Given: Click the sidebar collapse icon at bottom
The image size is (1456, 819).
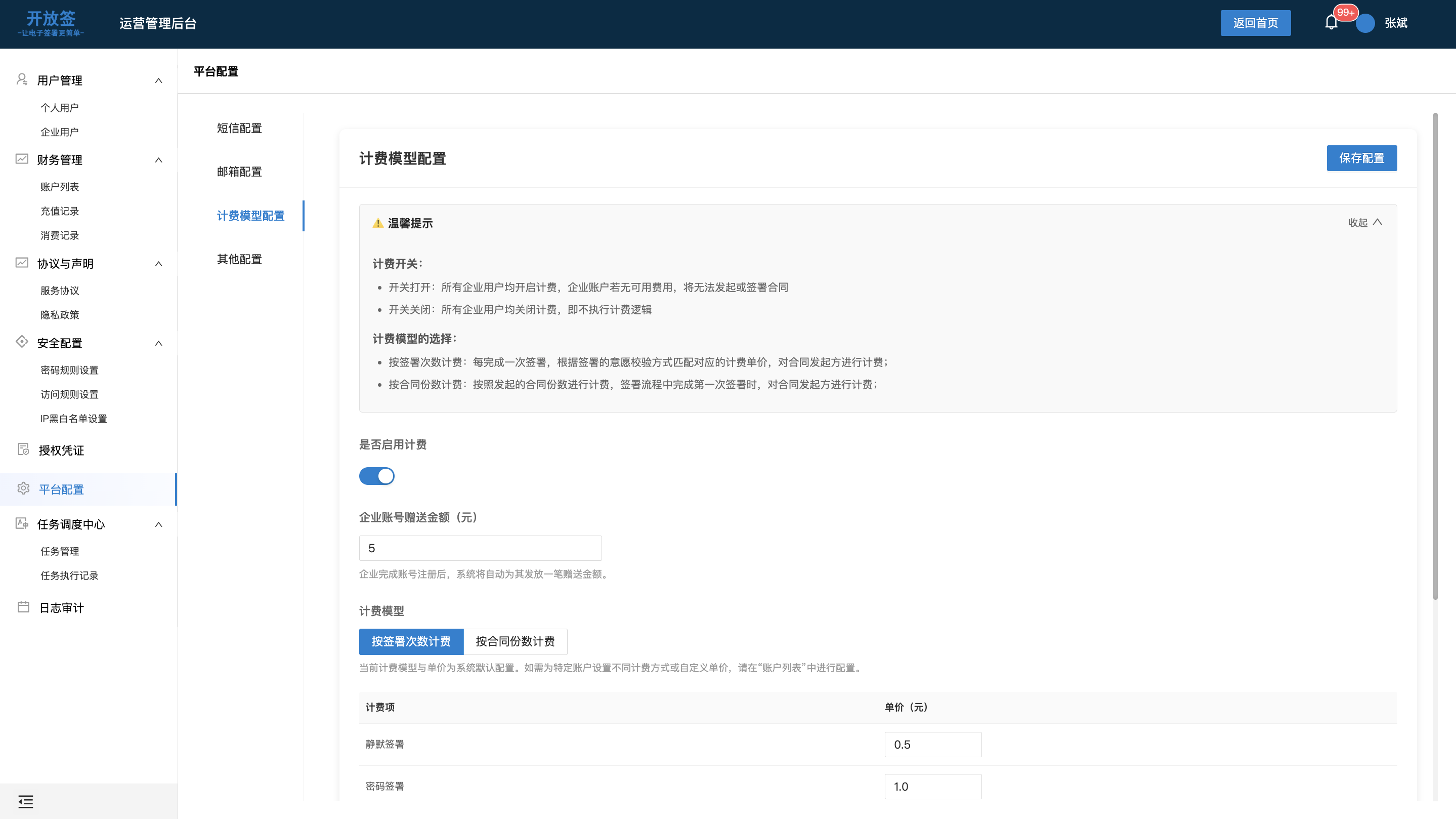Looking at the screenshot, I should [x=25, y=801].
